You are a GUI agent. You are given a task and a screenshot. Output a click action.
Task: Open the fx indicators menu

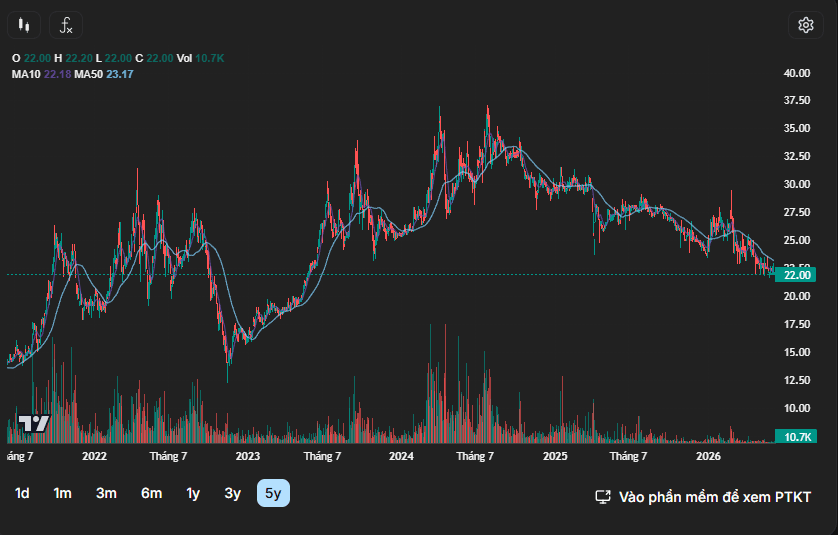66,25
